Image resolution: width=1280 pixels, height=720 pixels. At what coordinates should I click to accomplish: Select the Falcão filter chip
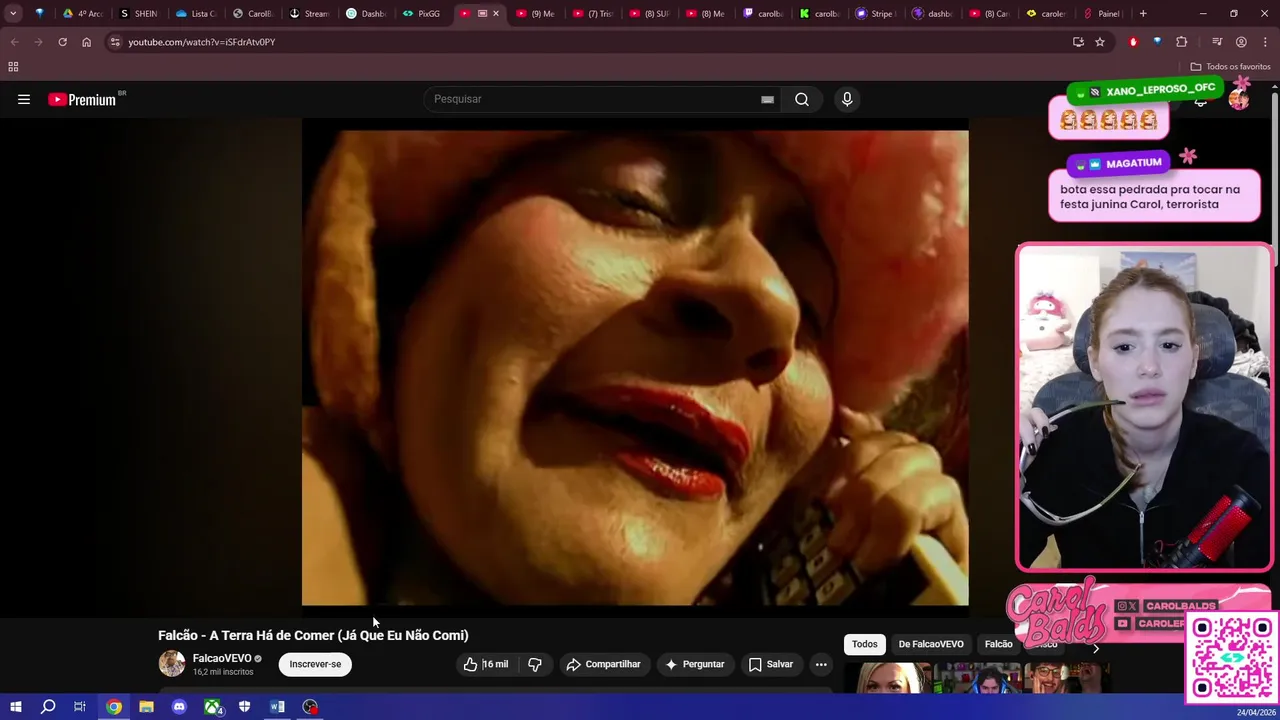click(998, 644)
